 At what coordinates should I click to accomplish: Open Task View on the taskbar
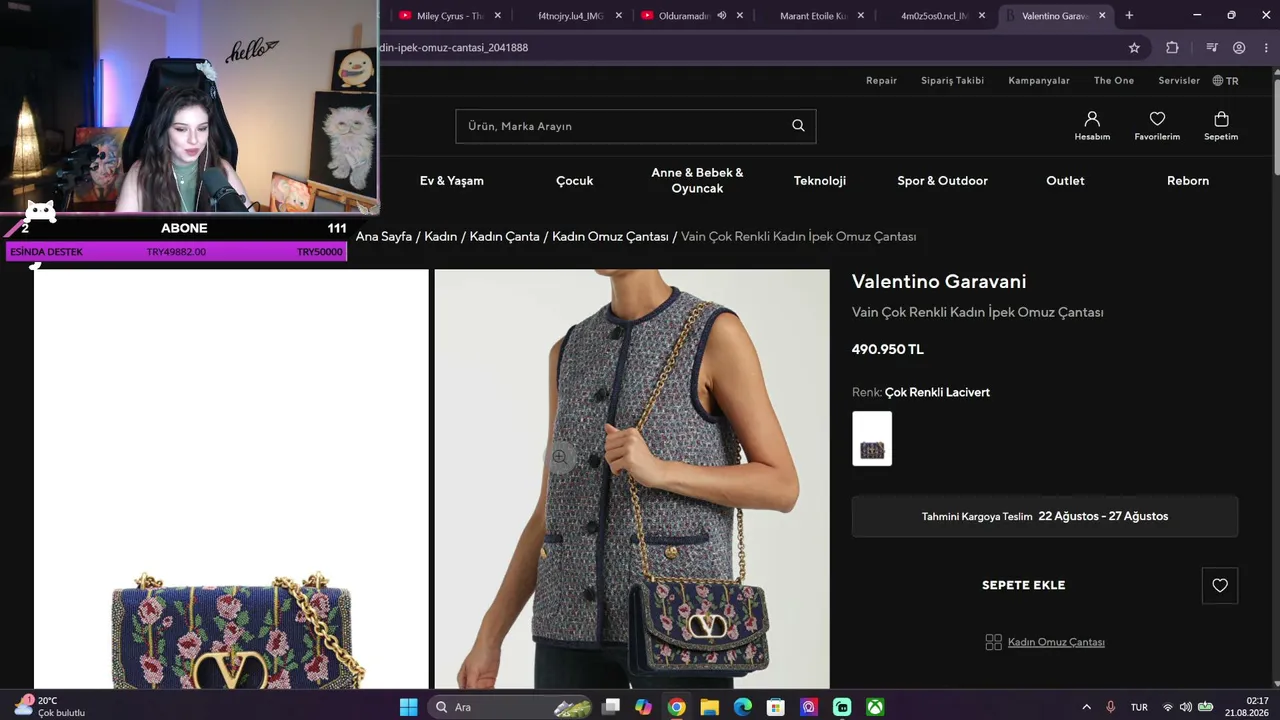[x=610, y=707]
